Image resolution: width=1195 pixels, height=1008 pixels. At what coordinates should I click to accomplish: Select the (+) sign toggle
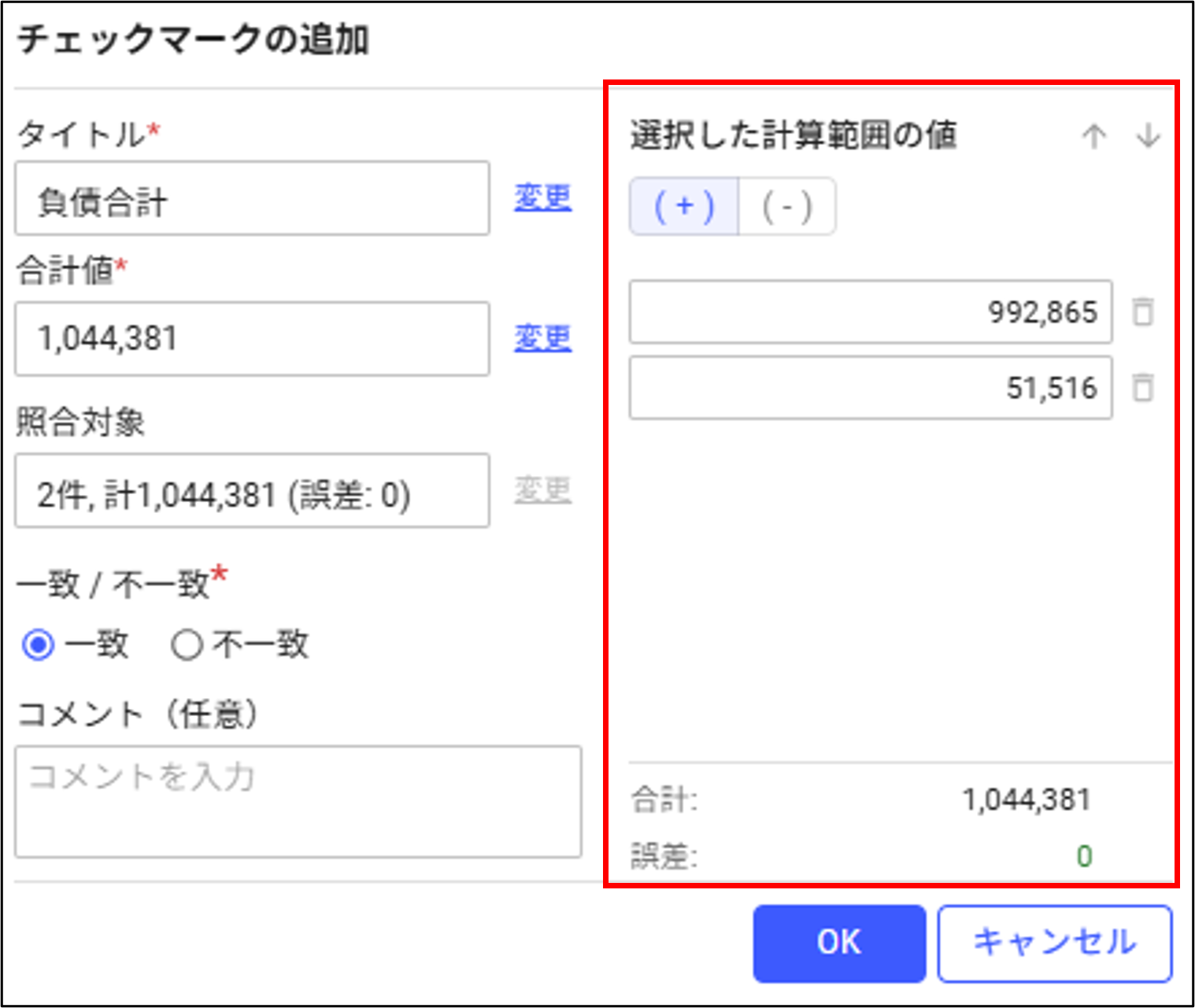coord(684,206)
